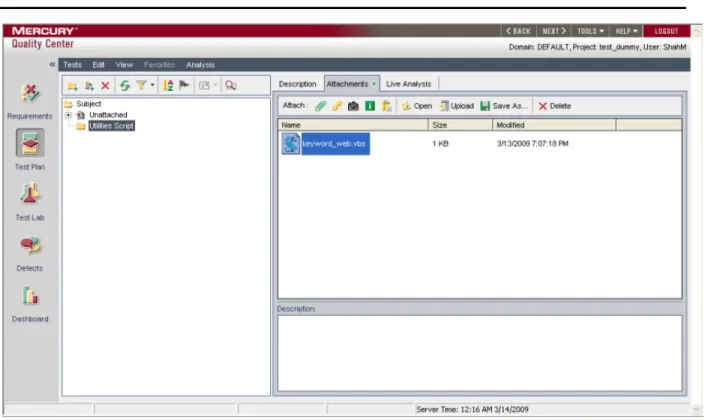Image resolution: width=708 pixels, height=420 pixels.
Task: Attach from clipboard icon
Action: click(387, 106)
